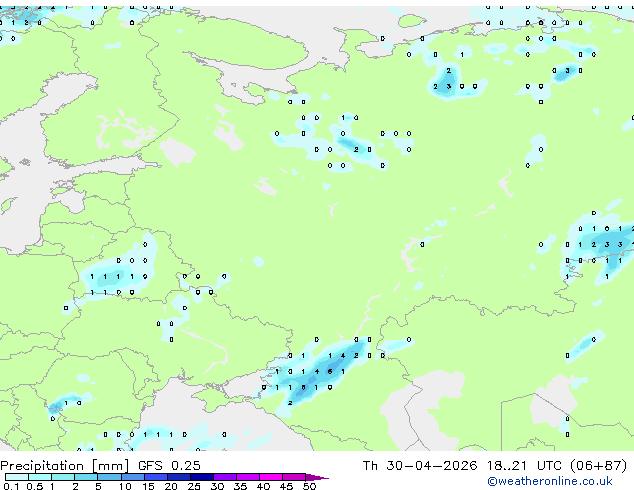634x490 pixels.
Task: Pick the 15–20 mm legend swatch
Action: [156, 477]
